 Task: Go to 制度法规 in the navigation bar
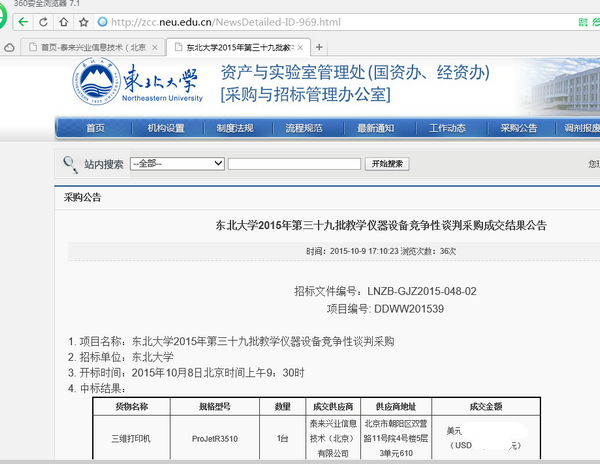point(235,128)
